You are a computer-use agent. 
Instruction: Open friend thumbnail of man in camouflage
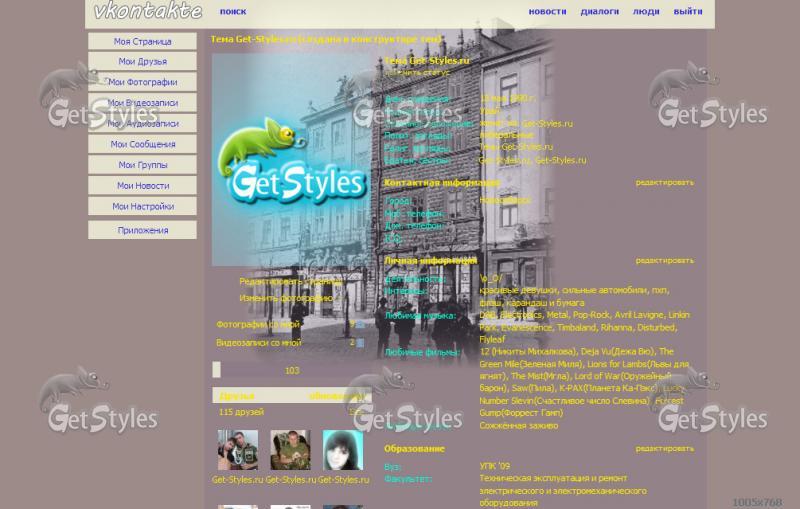[290, 450]
